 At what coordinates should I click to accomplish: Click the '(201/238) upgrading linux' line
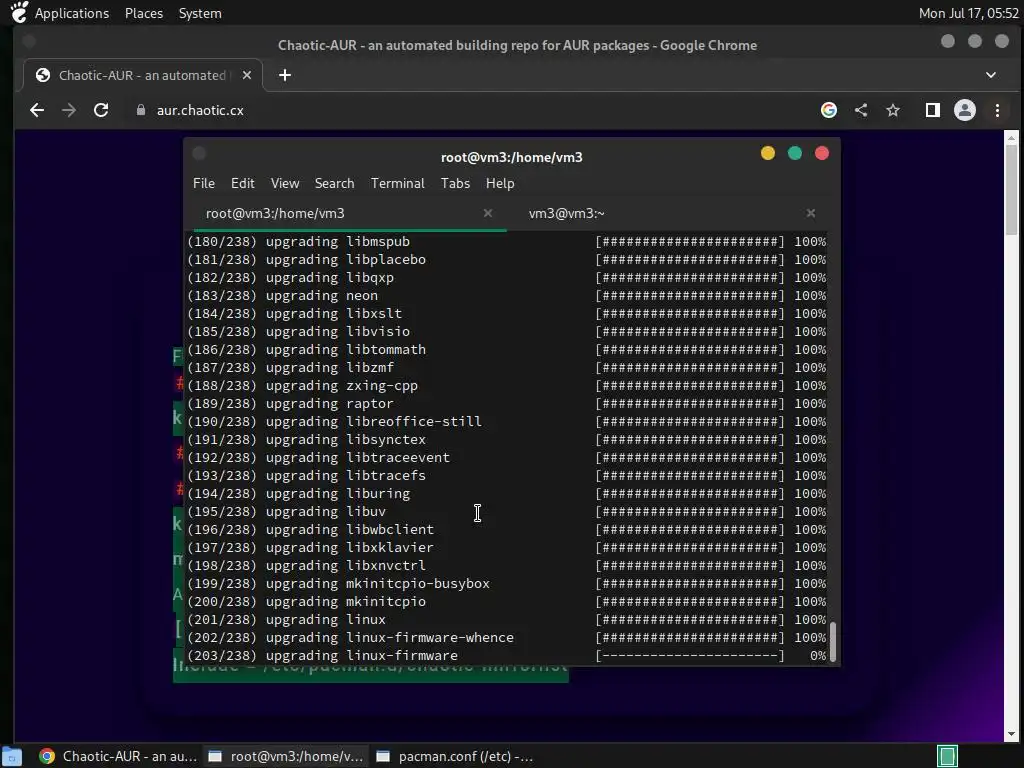(x=287, y=620)
